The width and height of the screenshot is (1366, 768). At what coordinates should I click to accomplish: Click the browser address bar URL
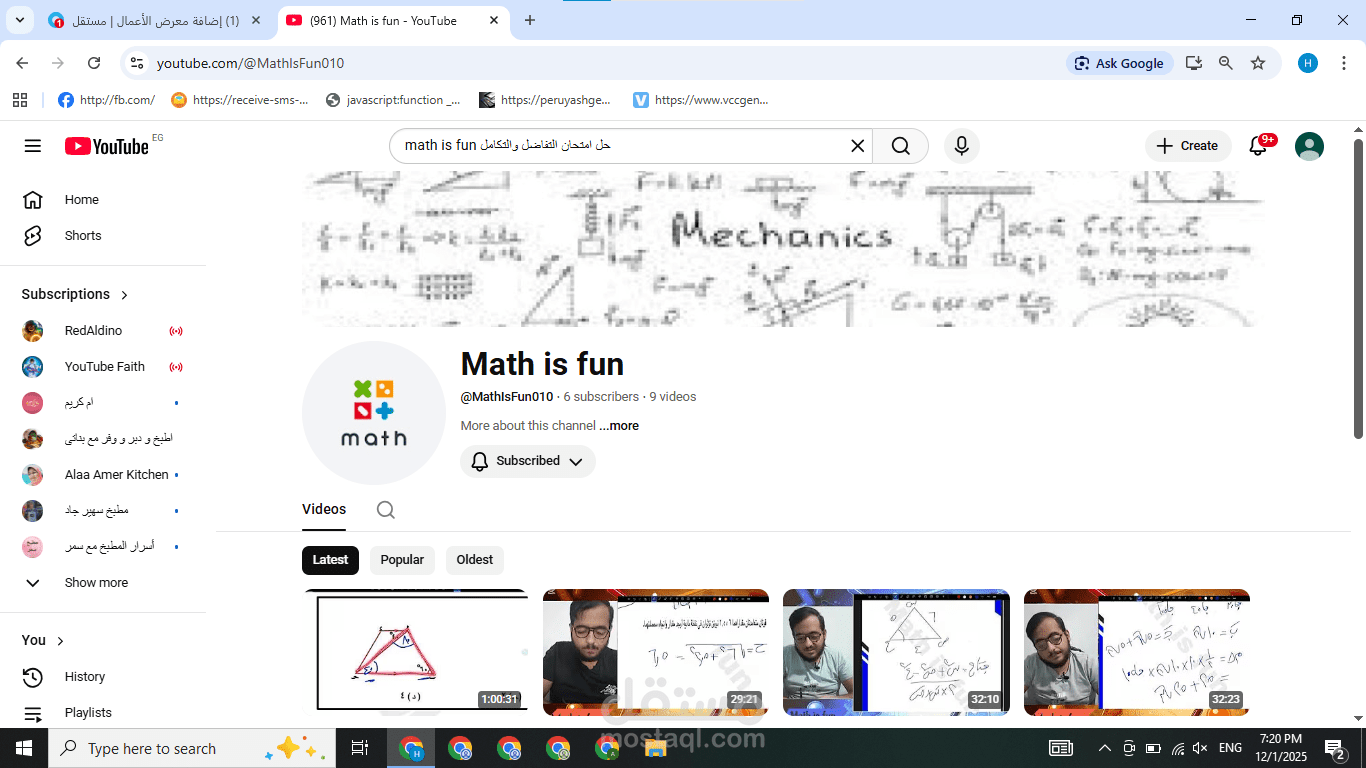pyautogui.click(x=250, y=63)
